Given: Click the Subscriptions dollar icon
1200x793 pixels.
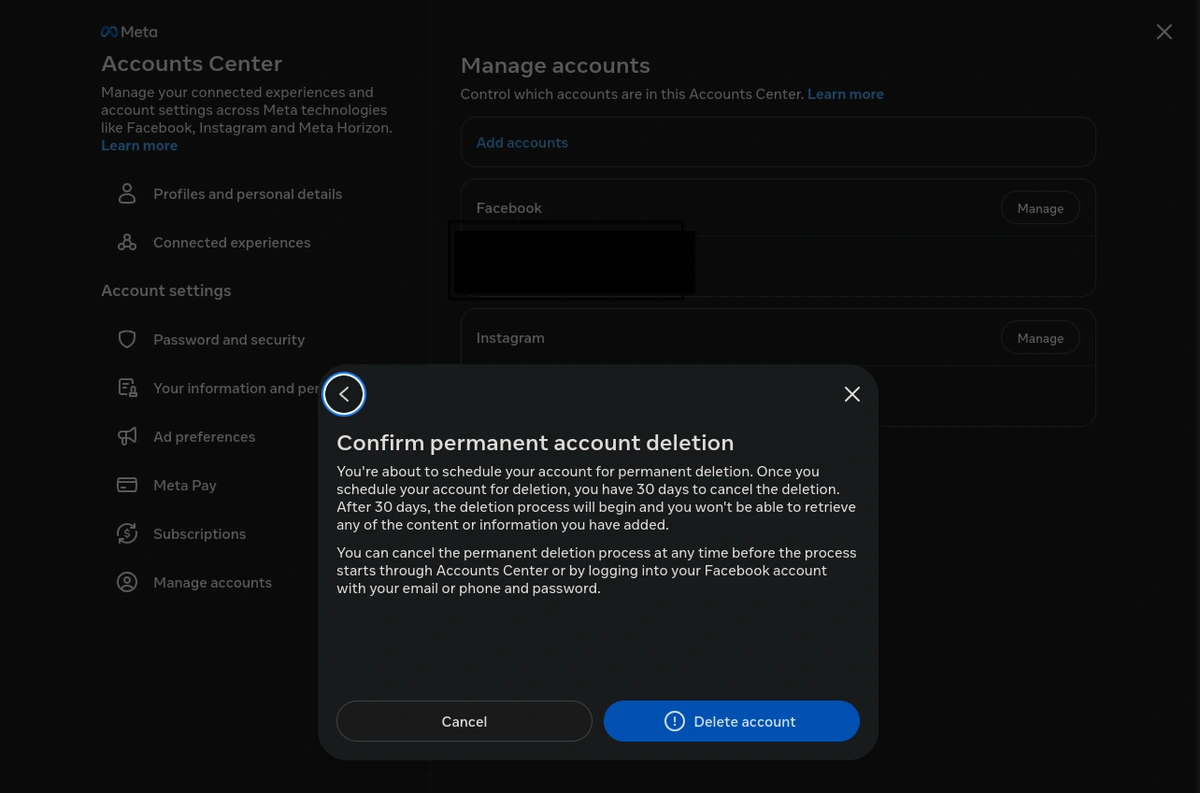Looking at the screenshot, I should pos(127,534).
